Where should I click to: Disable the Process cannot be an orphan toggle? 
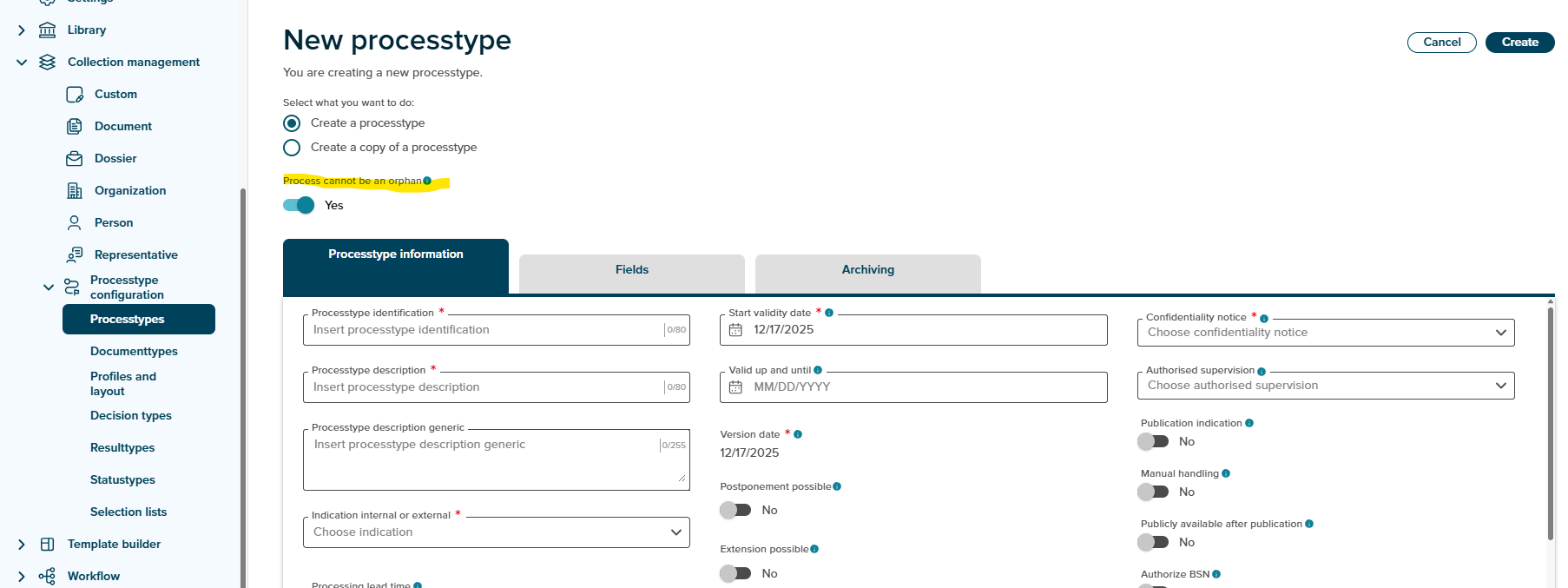pos(299,205)
